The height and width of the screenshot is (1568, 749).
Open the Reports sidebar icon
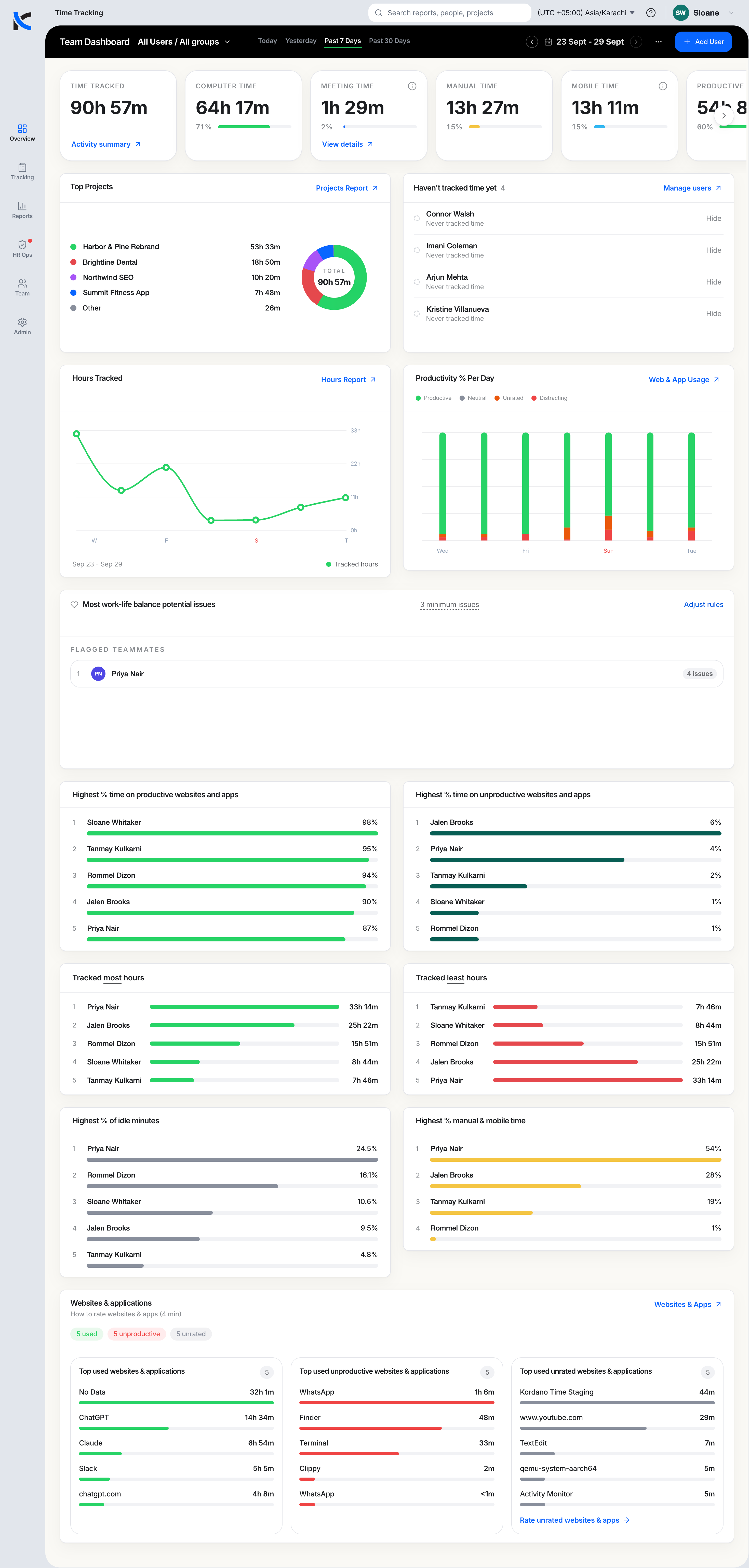(22, 210)
